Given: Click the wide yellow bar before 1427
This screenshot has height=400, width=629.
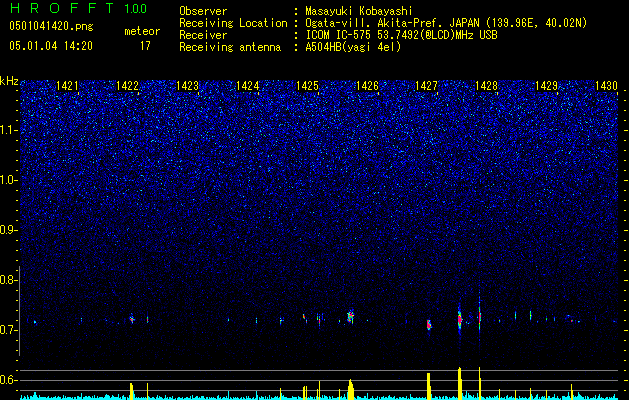Looking at the screenshot, I should pos(428,386).
